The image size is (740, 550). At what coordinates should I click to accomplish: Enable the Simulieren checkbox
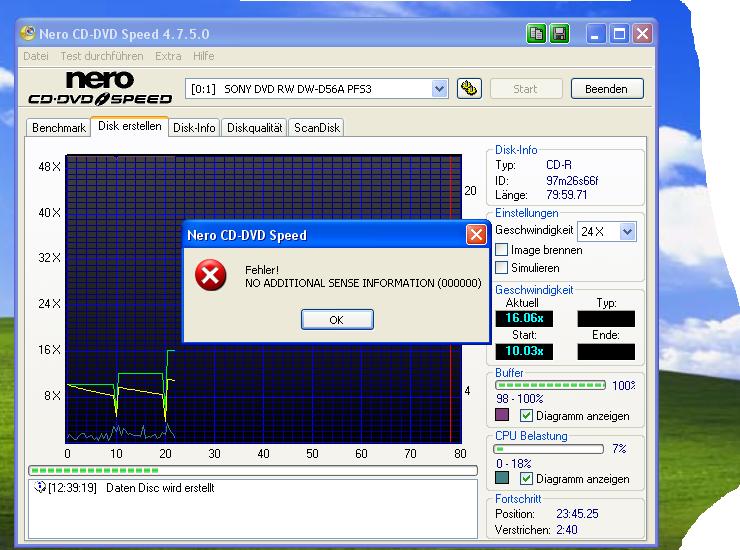click(x=502, y=268)
